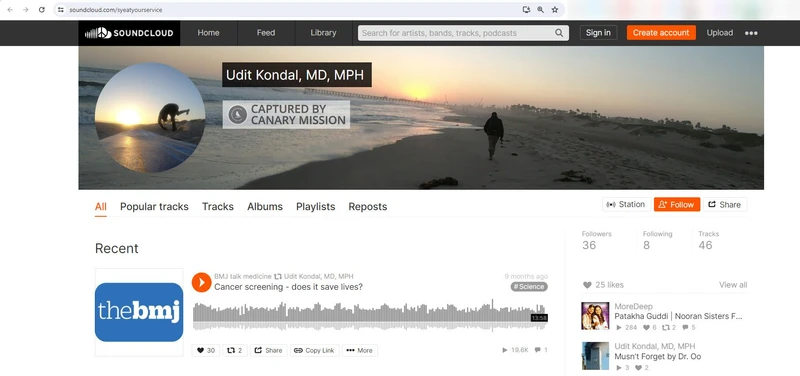This screenshot has height=376, width=800.
Task: Open the Feed page
Action: coord(266,33)
